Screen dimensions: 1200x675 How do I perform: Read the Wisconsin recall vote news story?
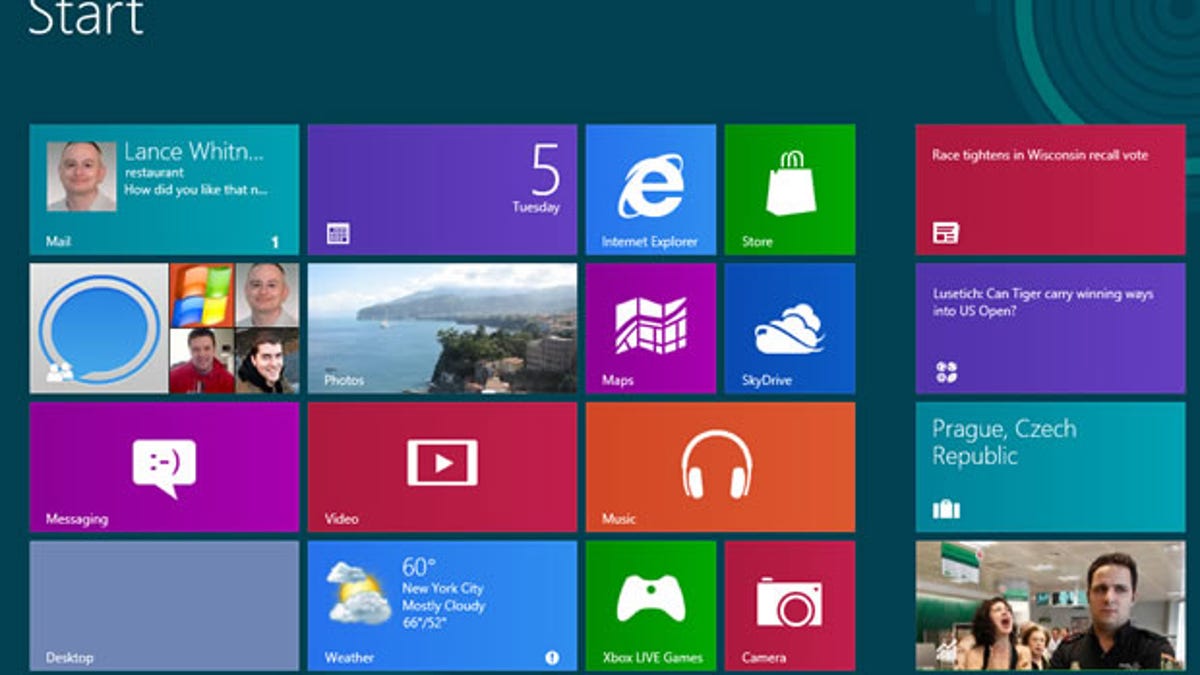(x=1050, y=189)
